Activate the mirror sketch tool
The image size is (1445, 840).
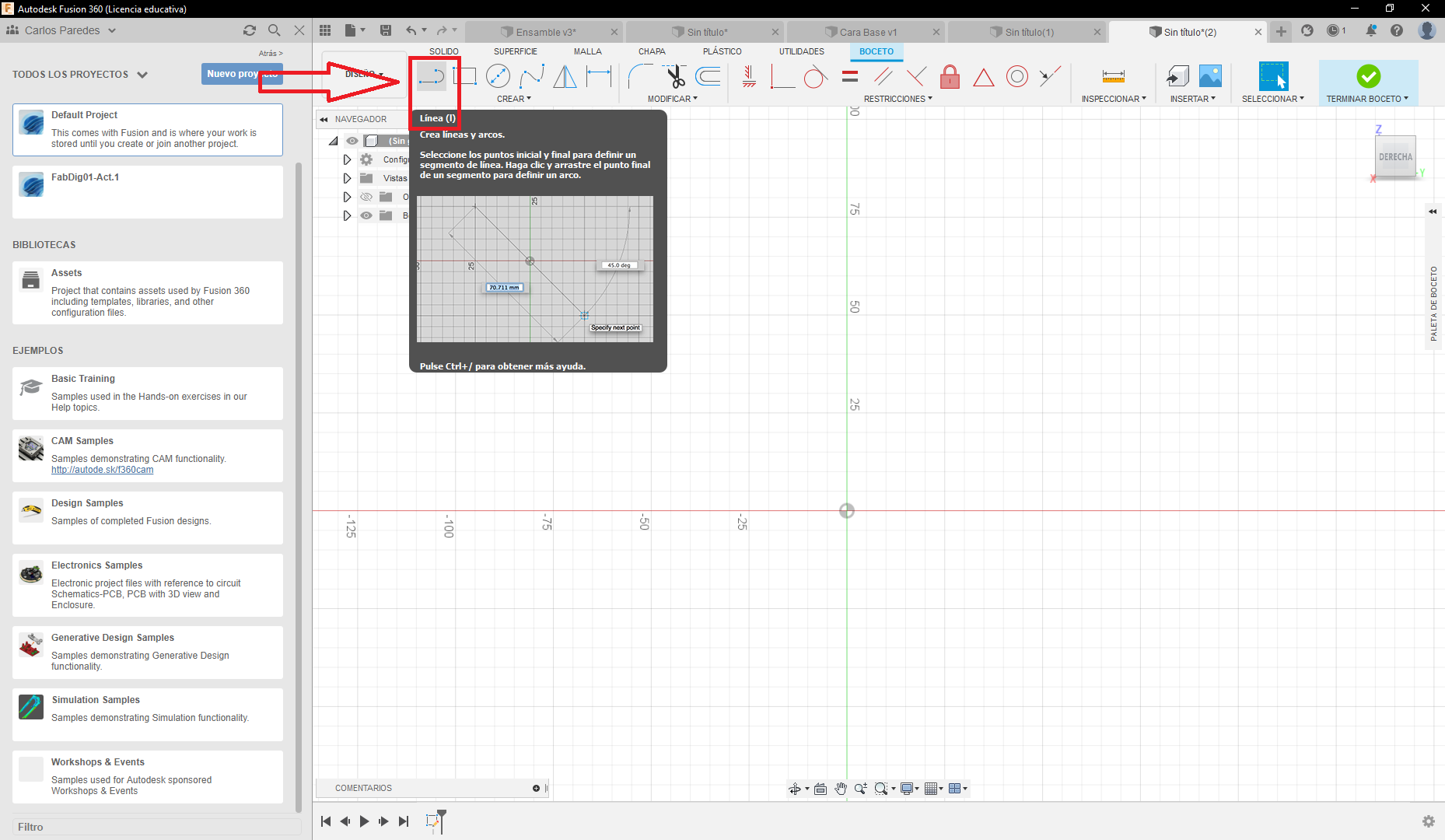(565, 76)
